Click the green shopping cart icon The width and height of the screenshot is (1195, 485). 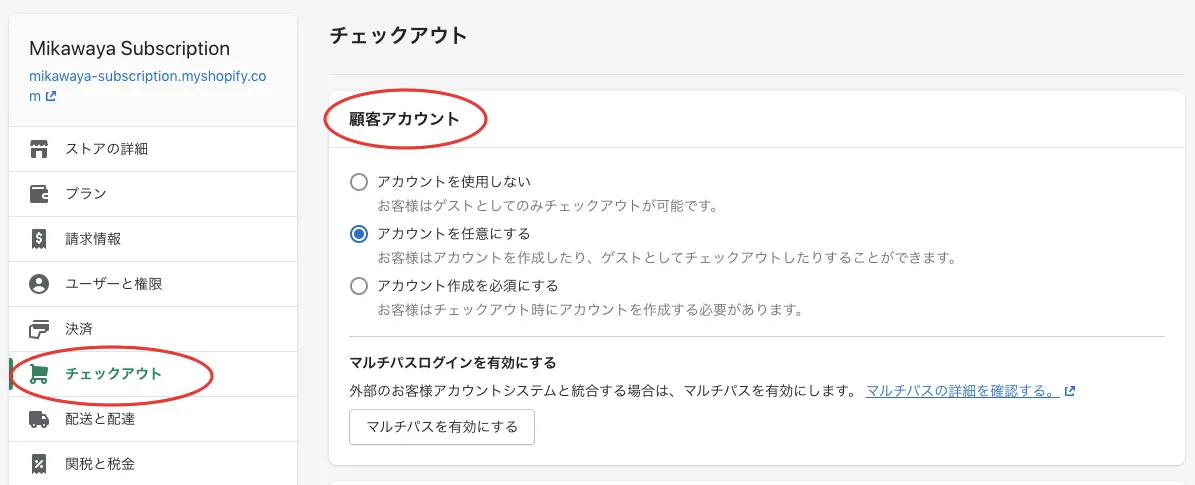point(40,374)
